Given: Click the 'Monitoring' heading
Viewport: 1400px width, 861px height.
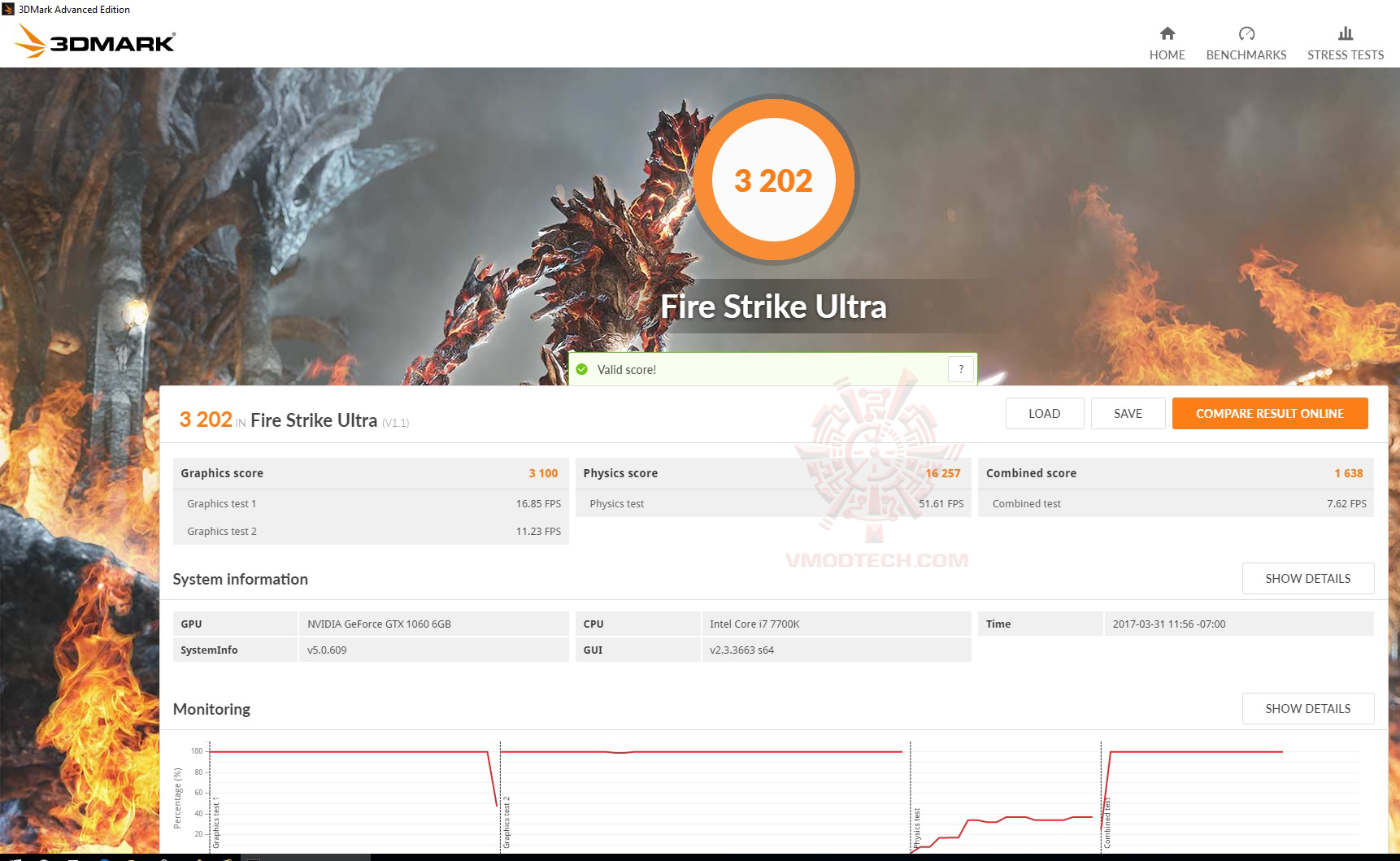Looking at the screenshot, I should tap(211, 709).
